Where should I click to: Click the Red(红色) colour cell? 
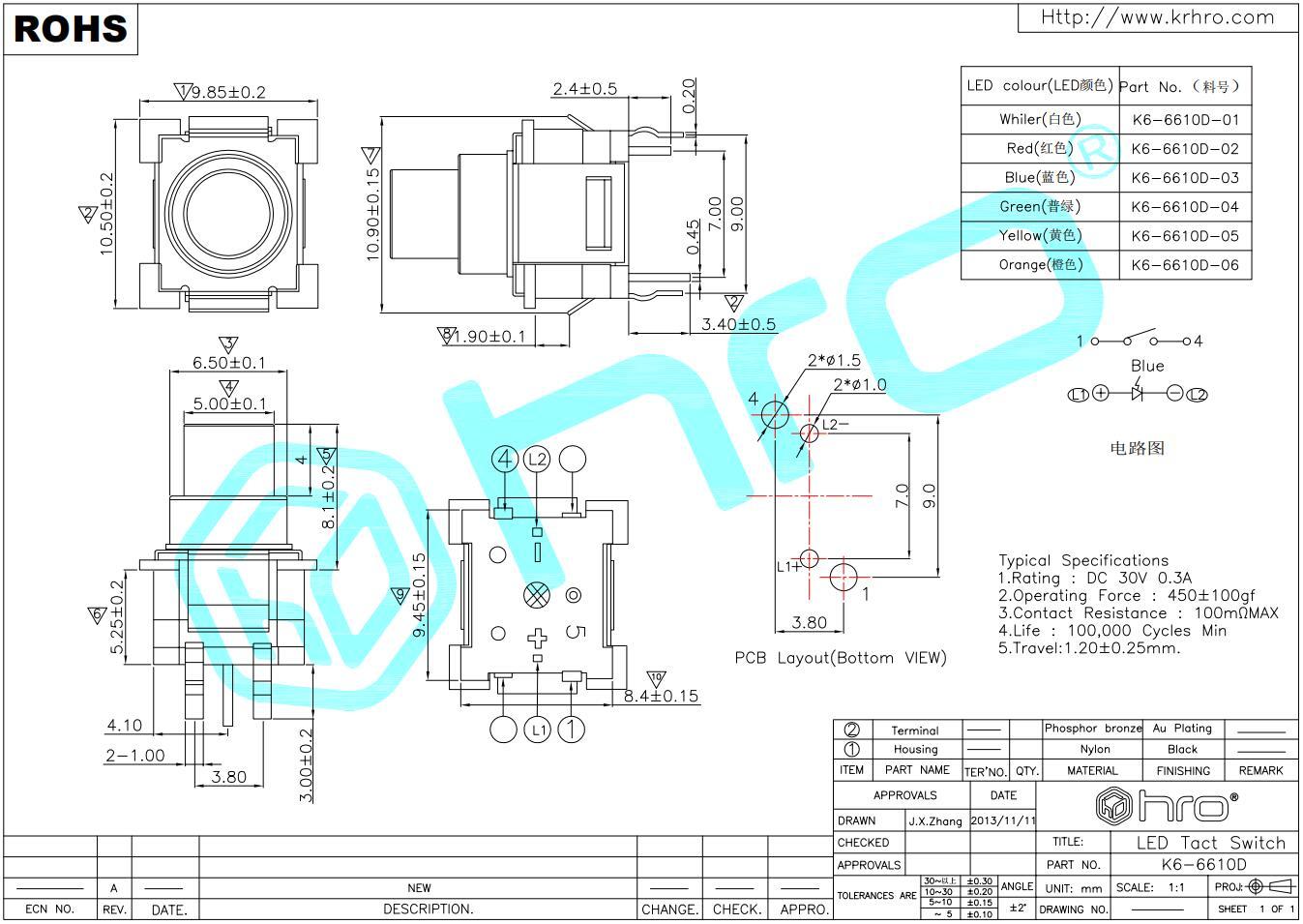1040,148
